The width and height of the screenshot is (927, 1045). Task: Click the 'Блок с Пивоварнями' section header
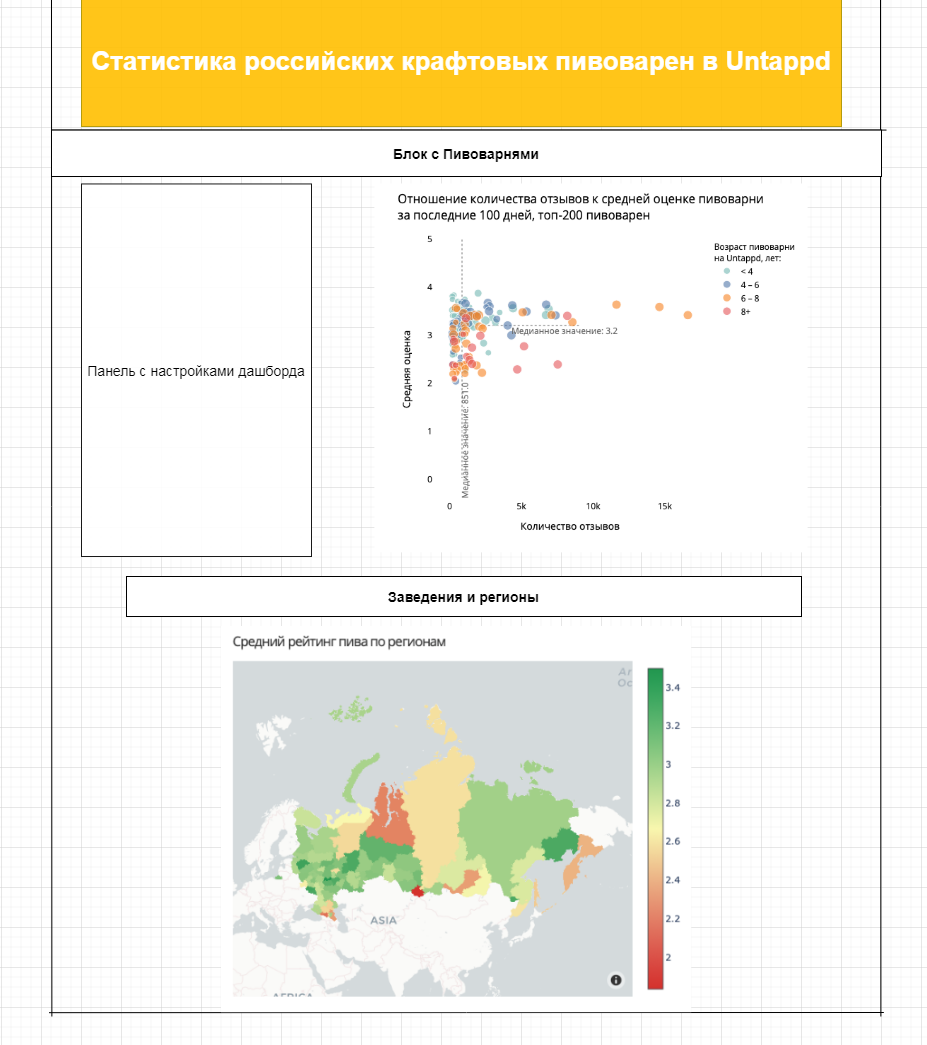[466, 154]
